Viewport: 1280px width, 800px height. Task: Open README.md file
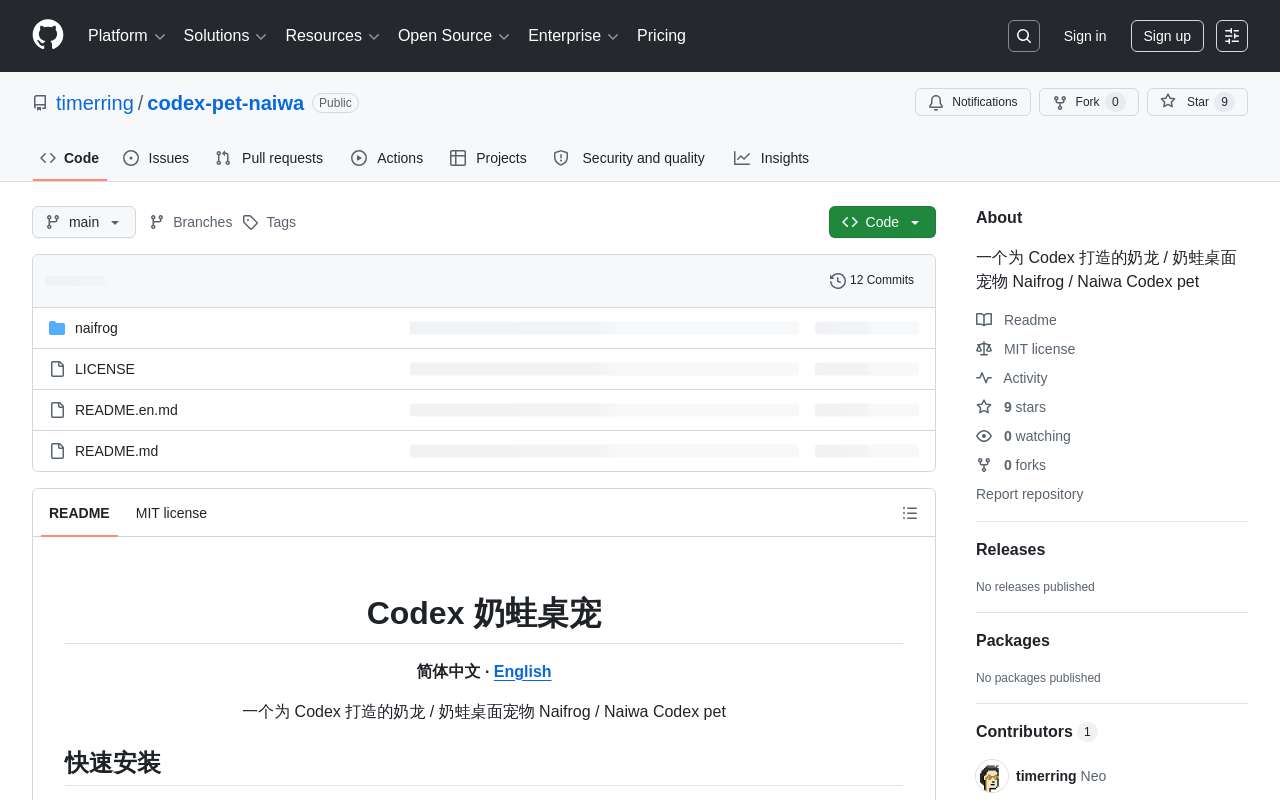click(116, 451)
